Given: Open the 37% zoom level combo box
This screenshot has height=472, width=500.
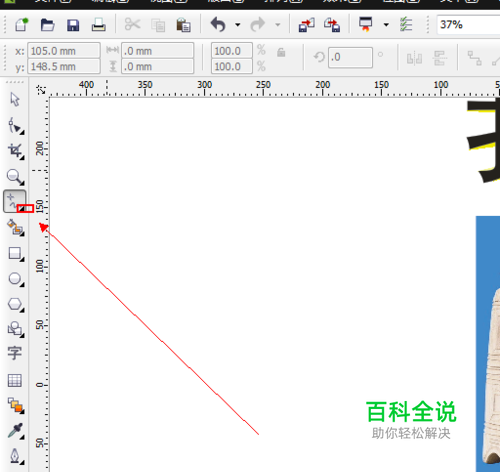Looking at the screenshot, I should coord(468,25).
